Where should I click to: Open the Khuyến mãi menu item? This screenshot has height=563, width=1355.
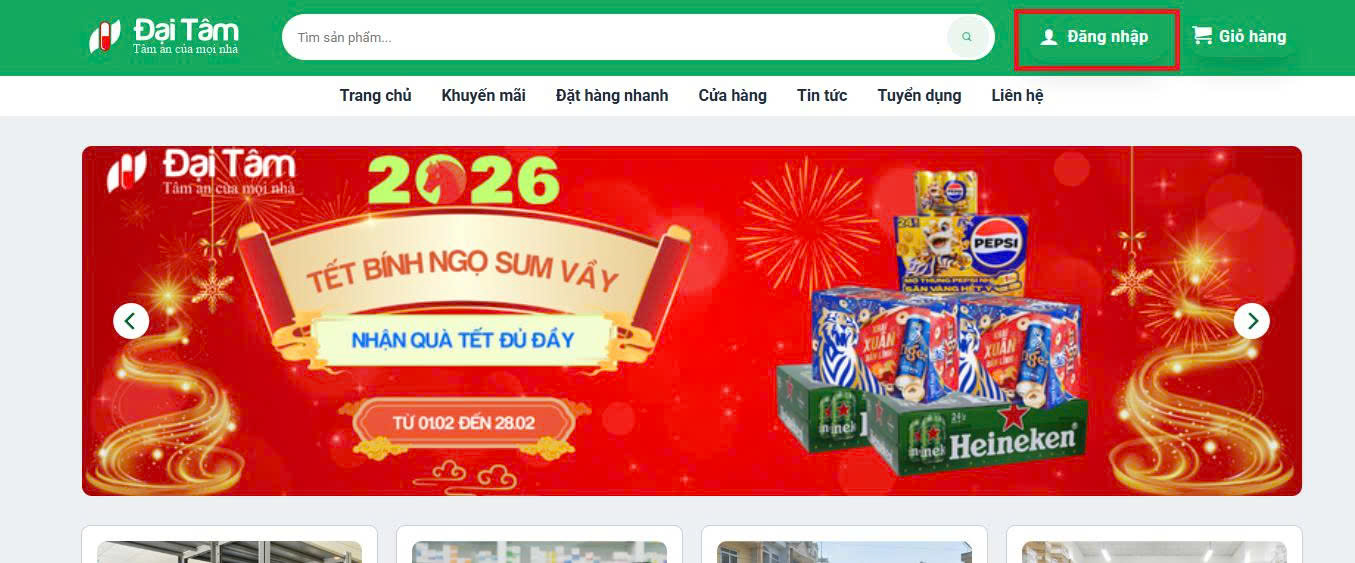coord(483,96)
